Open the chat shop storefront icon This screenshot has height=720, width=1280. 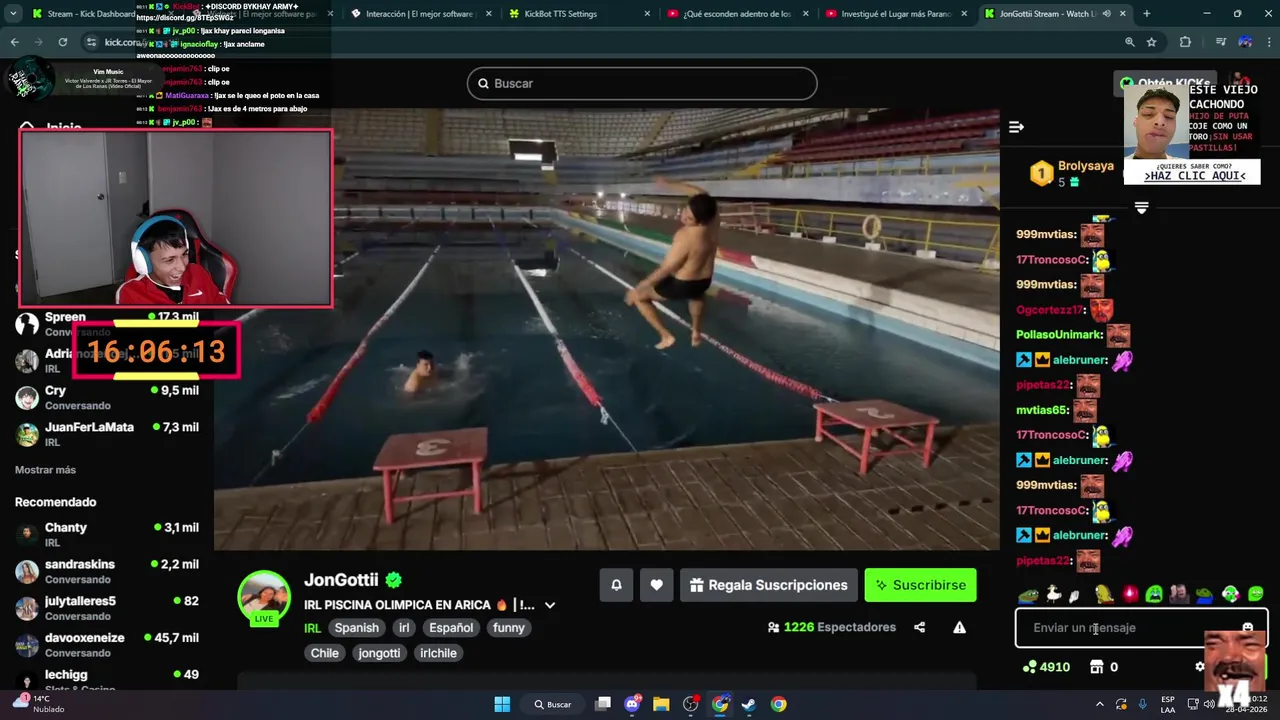pos(1096,667)
